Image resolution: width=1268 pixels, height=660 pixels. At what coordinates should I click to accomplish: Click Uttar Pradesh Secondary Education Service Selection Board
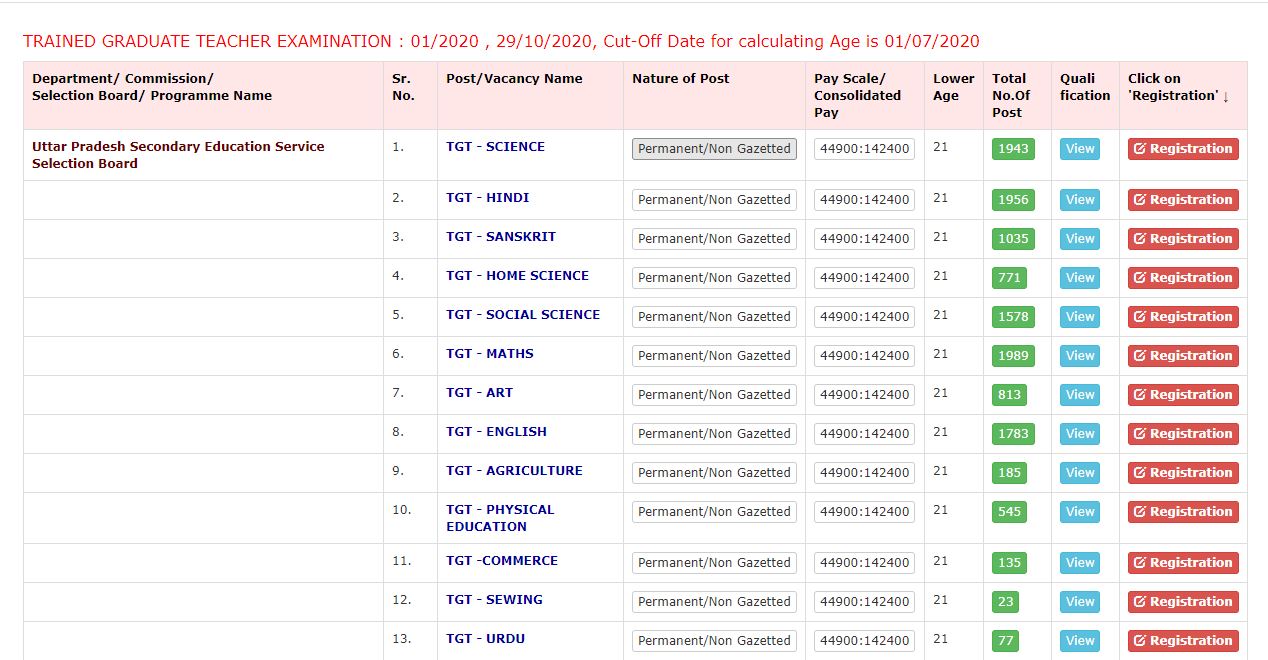[178, 155]
